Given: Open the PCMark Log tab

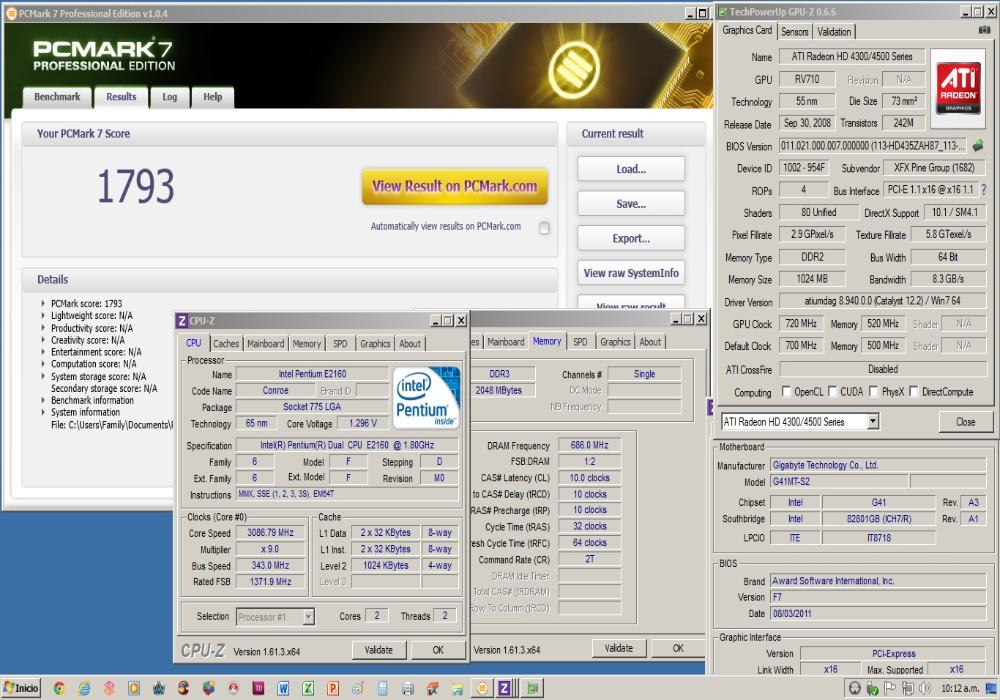Looking at the screenshot, I should click(170, 97).
